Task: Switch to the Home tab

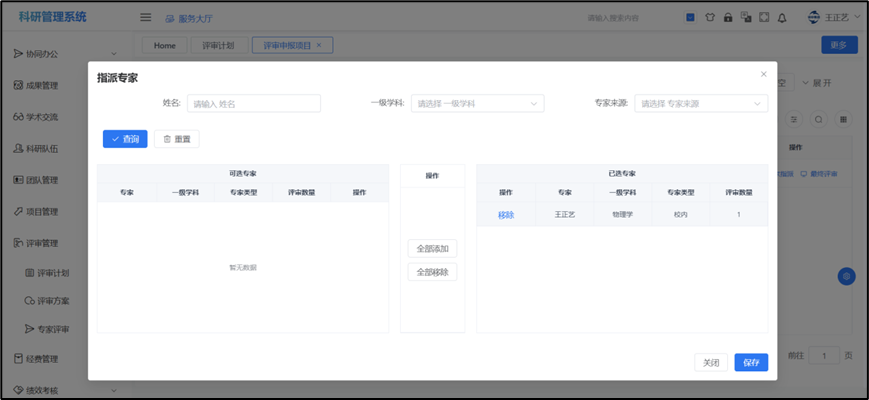Action: pos(165,45)
